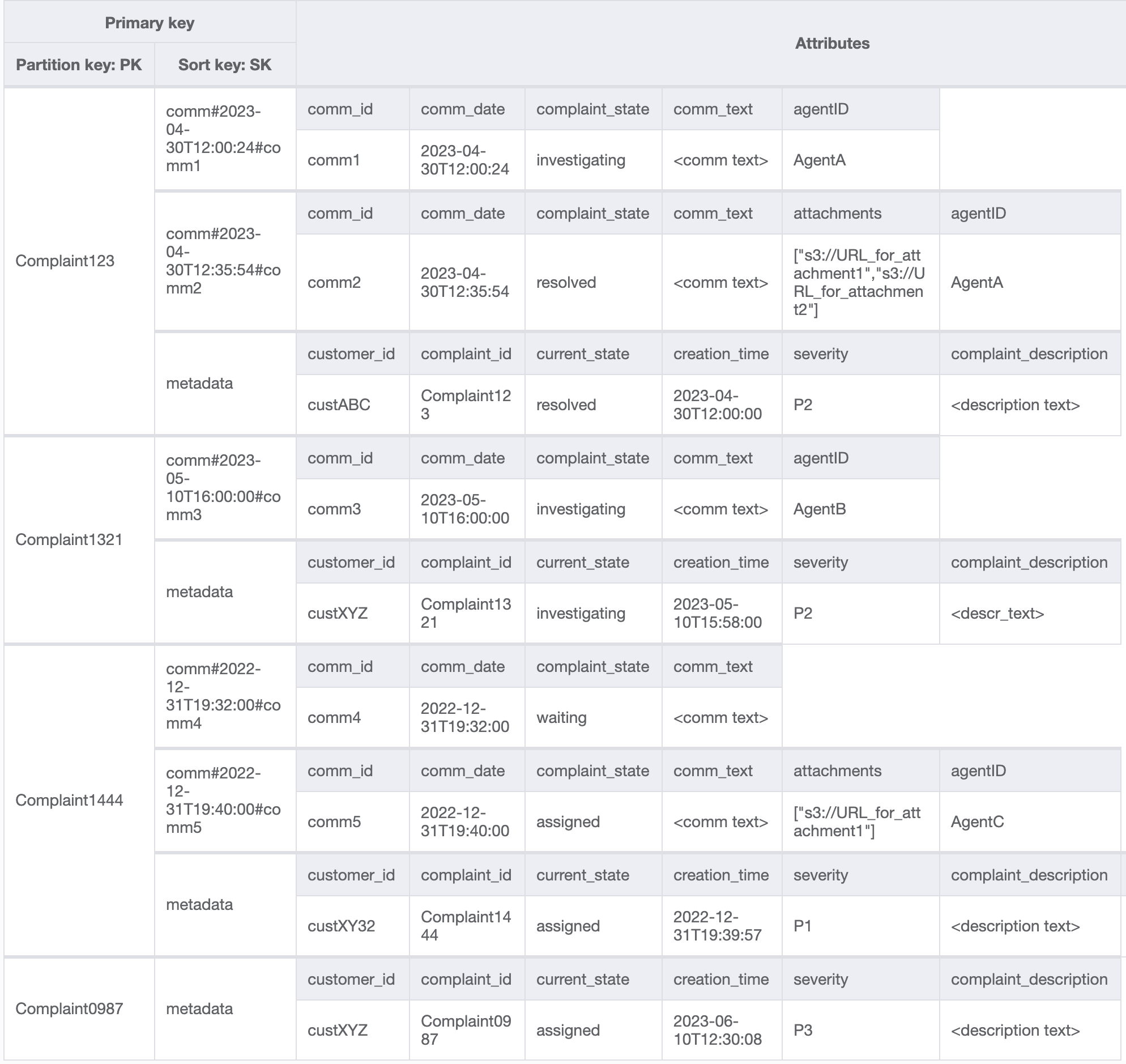This screenshot has height=1064, width=1126.
Task: Click the Attributes header cell
Action: click(x=831, y=44)
